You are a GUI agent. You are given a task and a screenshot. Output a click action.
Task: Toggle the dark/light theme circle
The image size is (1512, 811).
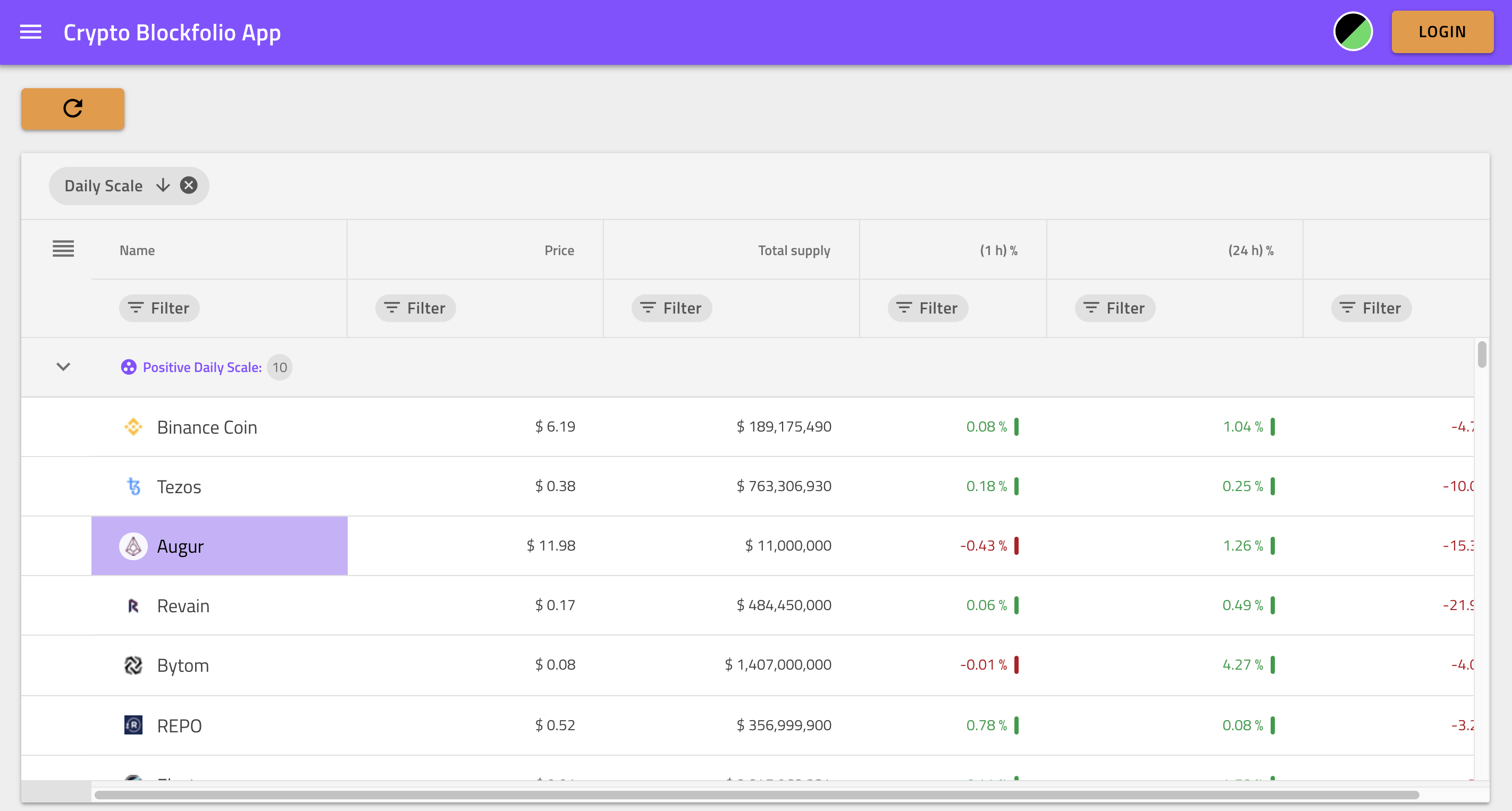click(x=1353, y=32)
